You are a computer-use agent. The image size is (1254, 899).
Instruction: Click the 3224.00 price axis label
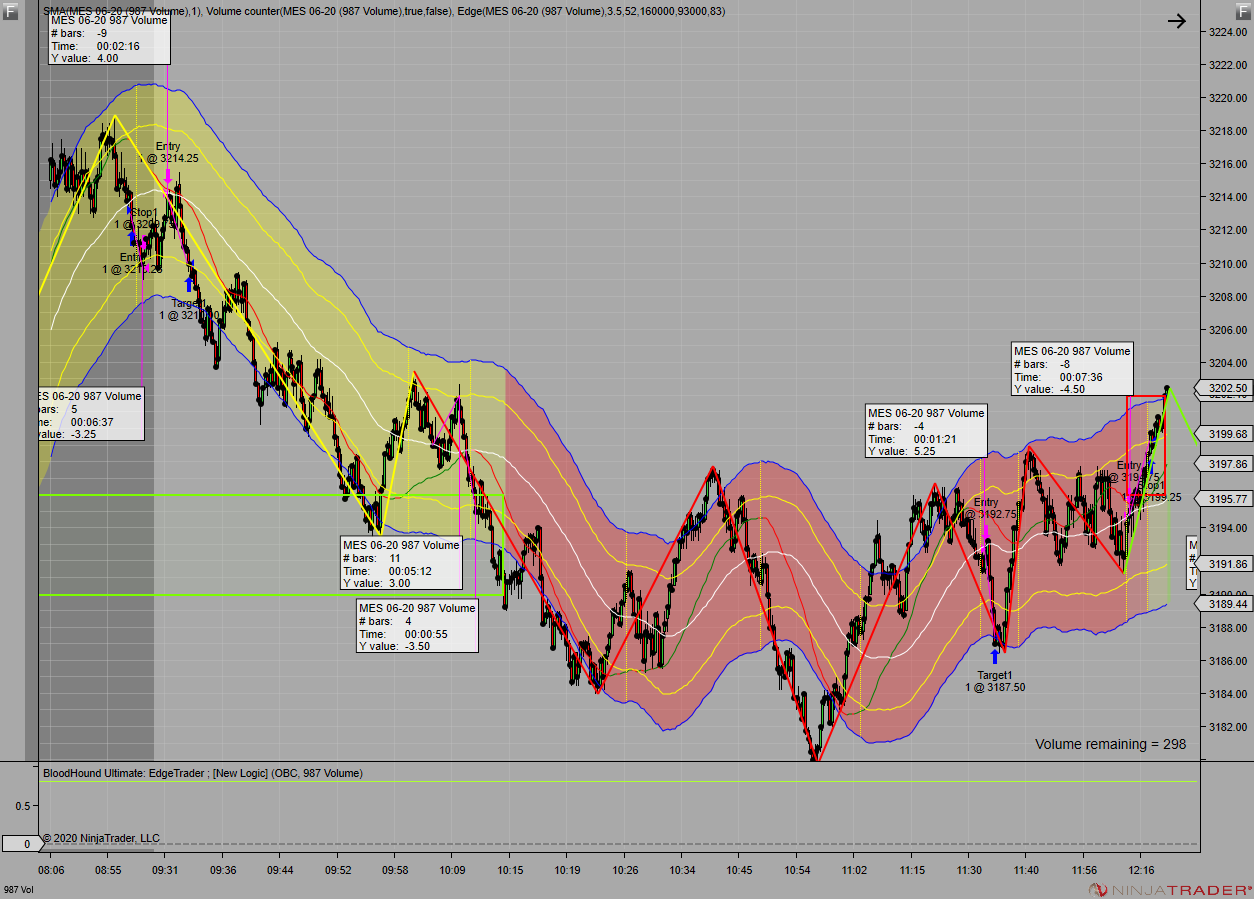pyautogui.click(x=1228, y=32)
